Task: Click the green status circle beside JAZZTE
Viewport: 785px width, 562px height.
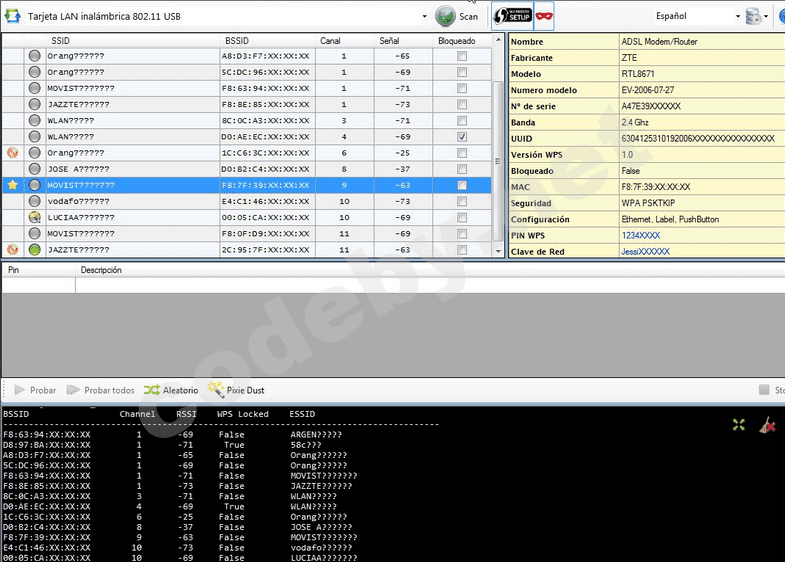Action: 35,249
